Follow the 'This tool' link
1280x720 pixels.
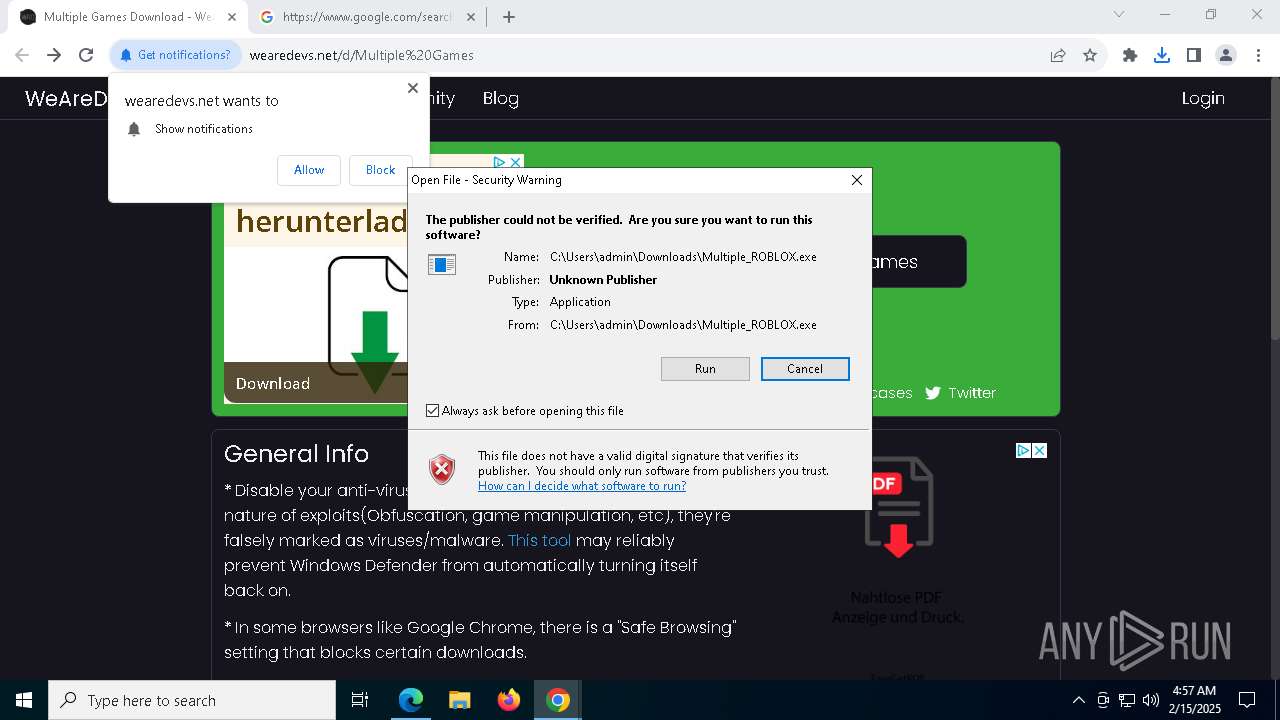pyautogui.click(x=540, y=540)
